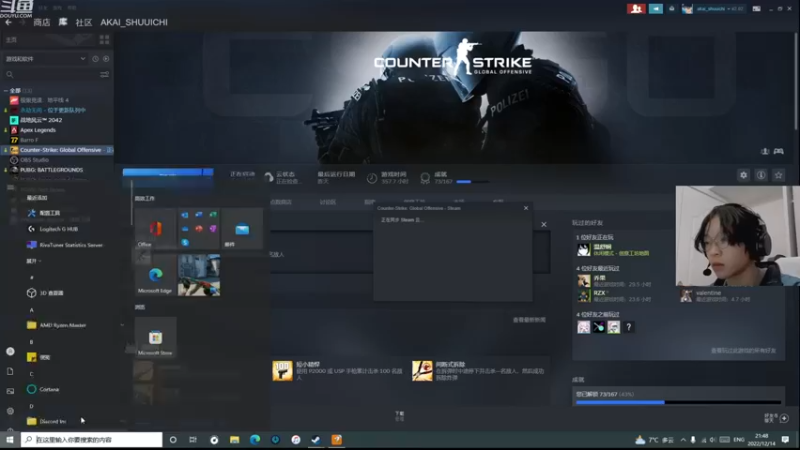Click the Cortana circle taskbar icon
Screen dimensions: 800x450
[x=173, y=439]
